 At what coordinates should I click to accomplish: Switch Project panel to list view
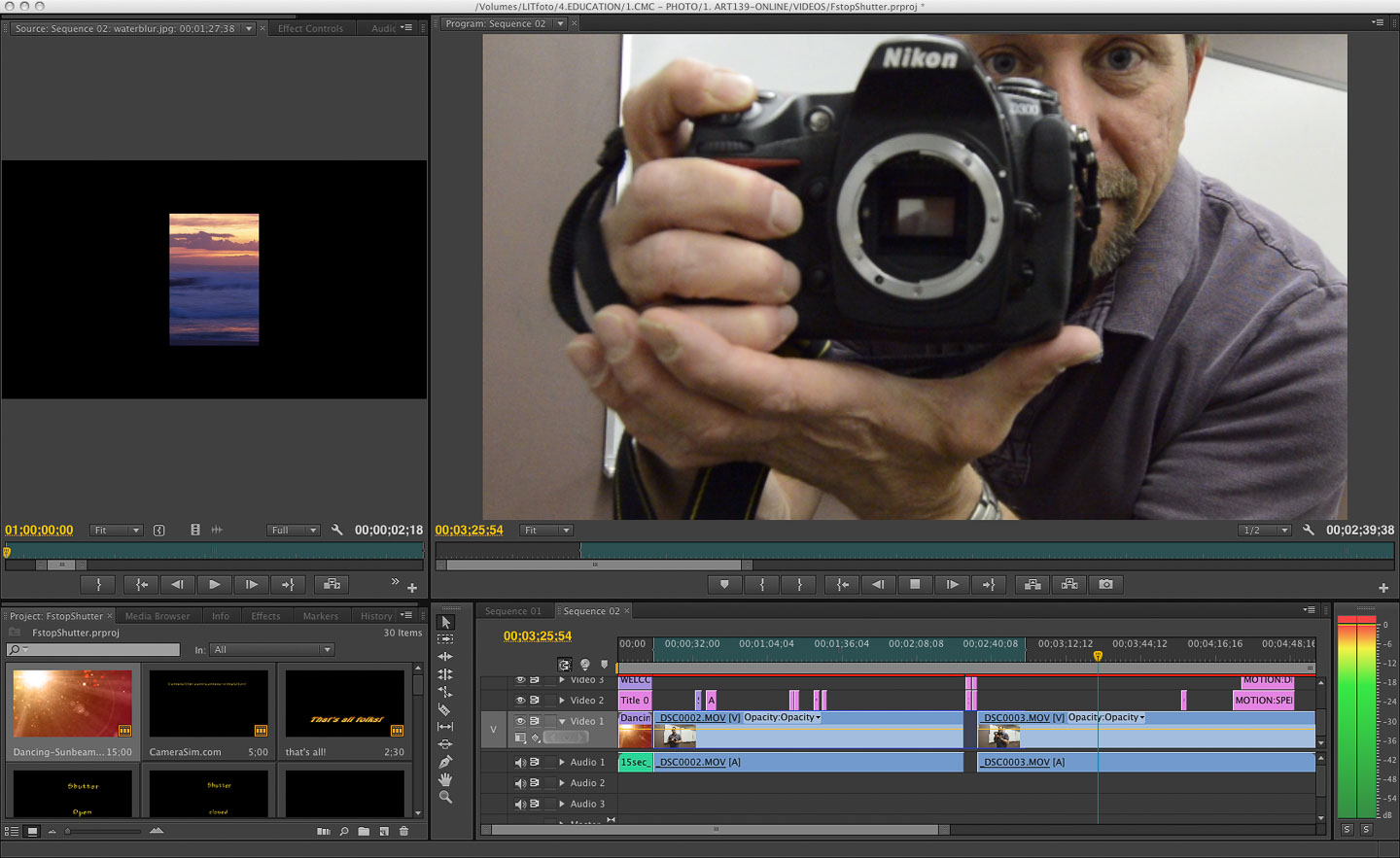[x=12, y=831]
